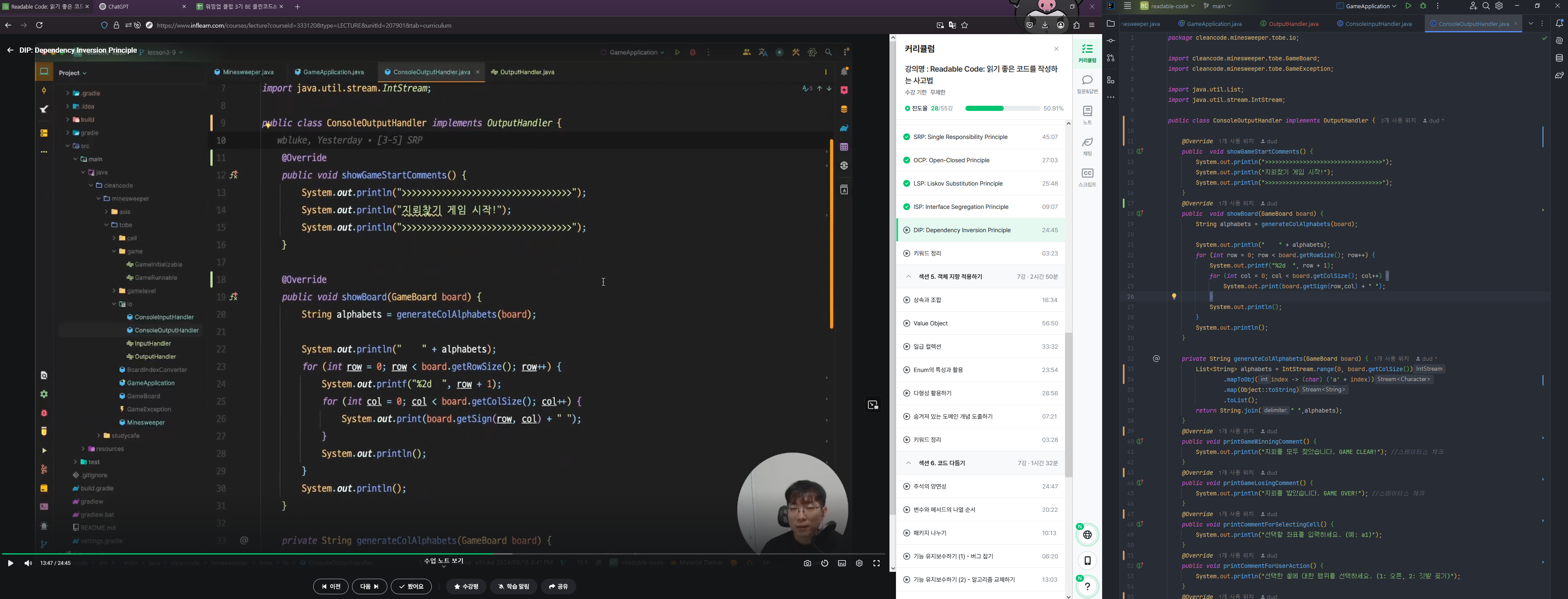
Task: Open the playback speed control
Action: tap(825, 563)
